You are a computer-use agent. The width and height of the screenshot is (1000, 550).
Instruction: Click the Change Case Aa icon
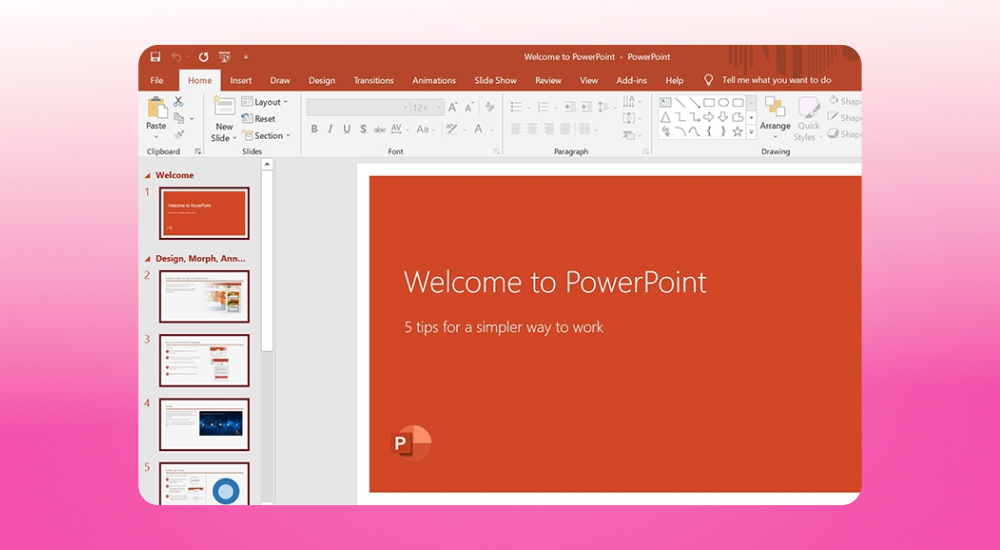422,129
